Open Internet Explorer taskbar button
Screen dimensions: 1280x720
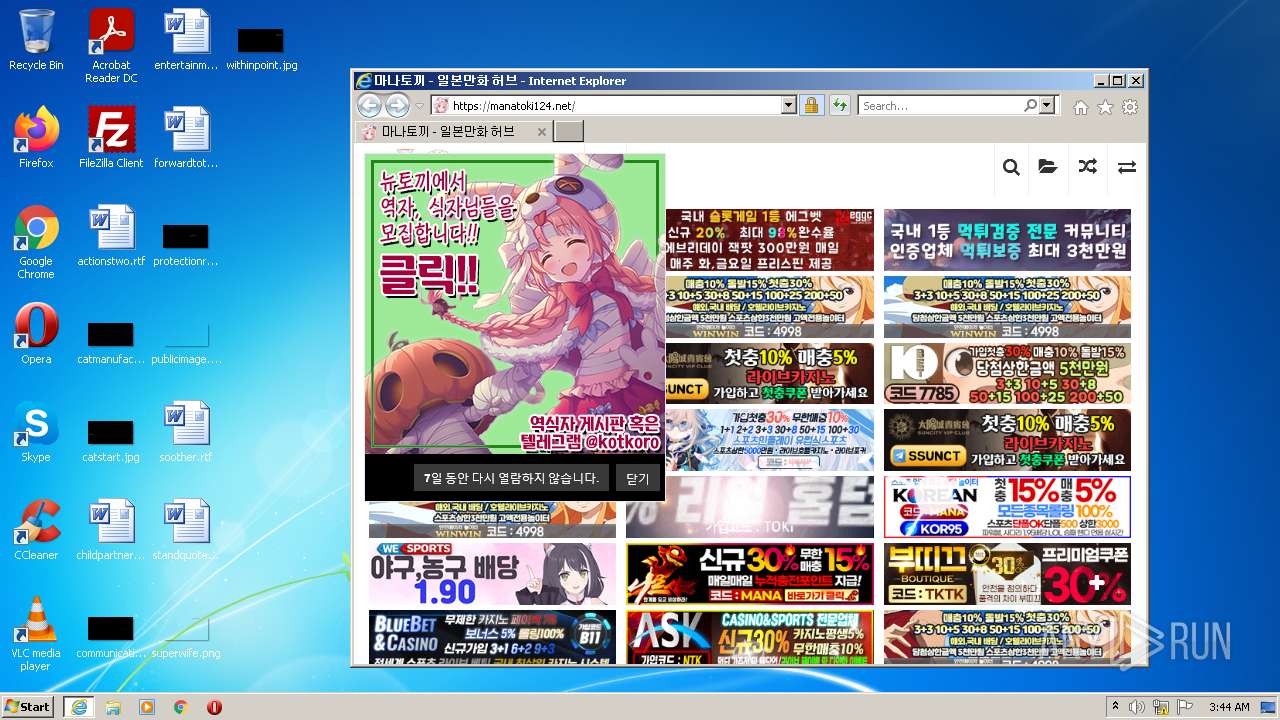[78, 706]
